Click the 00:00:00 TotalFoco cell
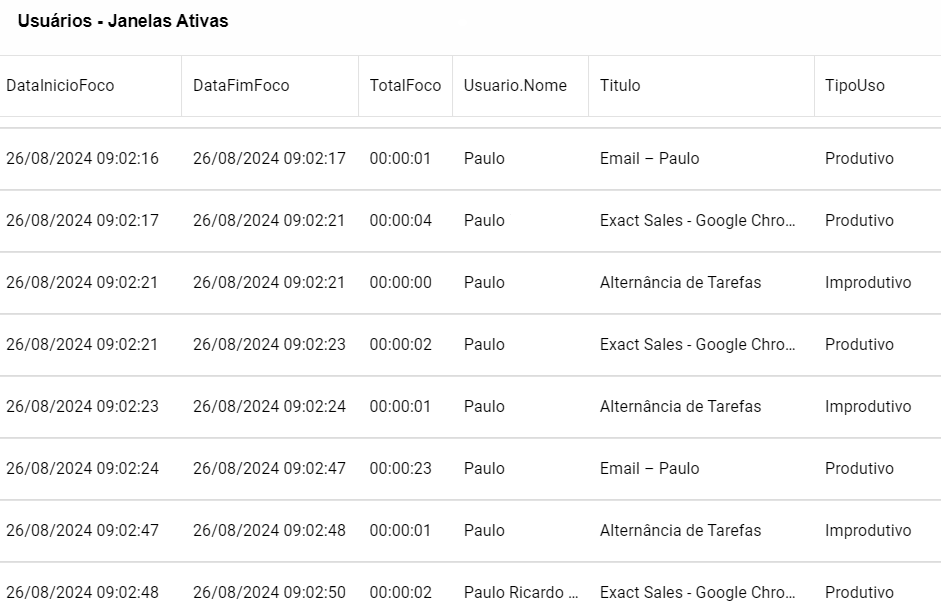This screenshot has width=941, height=609. (400, 283)
